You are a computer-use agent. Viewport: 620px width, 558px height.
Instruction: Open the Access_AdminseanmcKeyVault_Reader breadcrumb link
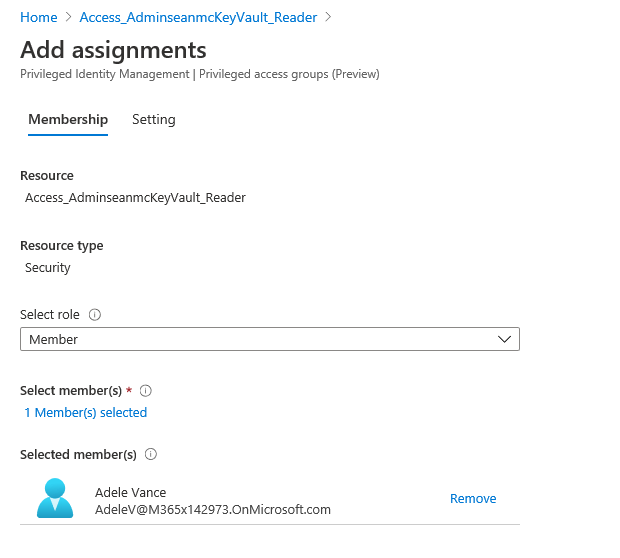click(198, 17)
